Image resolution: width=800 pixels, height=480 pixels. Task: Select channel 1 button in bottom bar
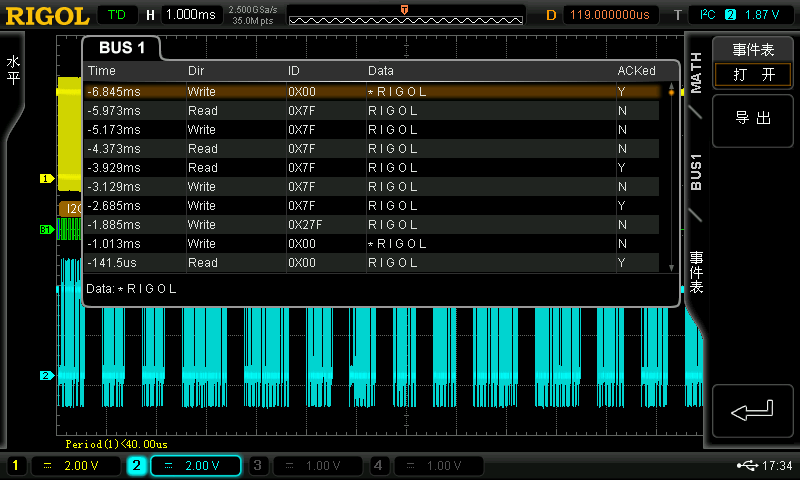pos(16,465)
